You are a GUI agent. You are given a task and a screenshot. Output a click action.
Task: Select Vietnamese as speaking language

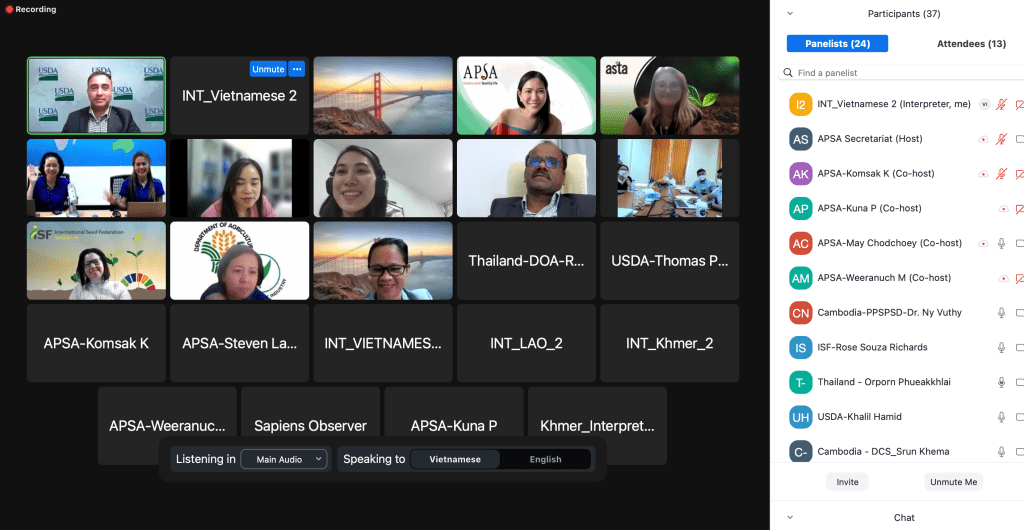coord(455,460)
